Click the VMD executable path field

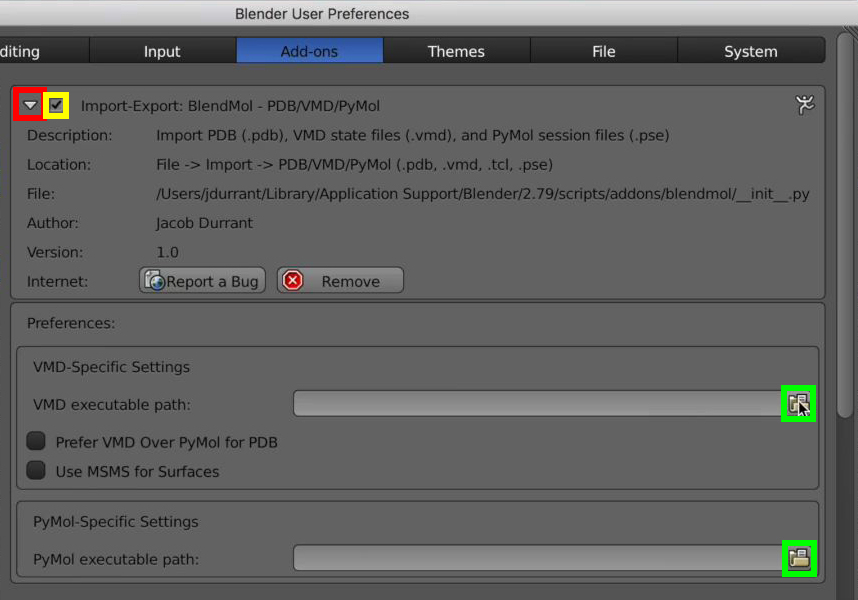coord(539,404)
